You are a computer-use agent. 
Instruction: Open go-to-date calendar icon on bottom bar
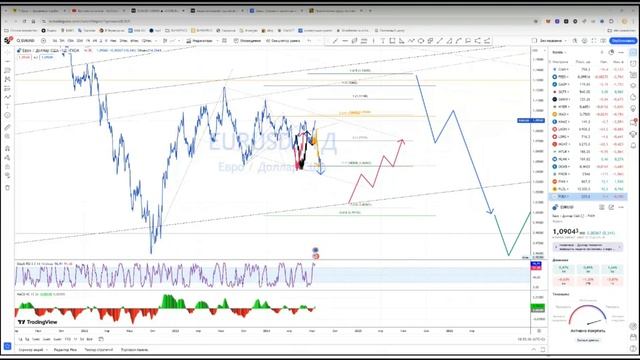coord(101,339)
